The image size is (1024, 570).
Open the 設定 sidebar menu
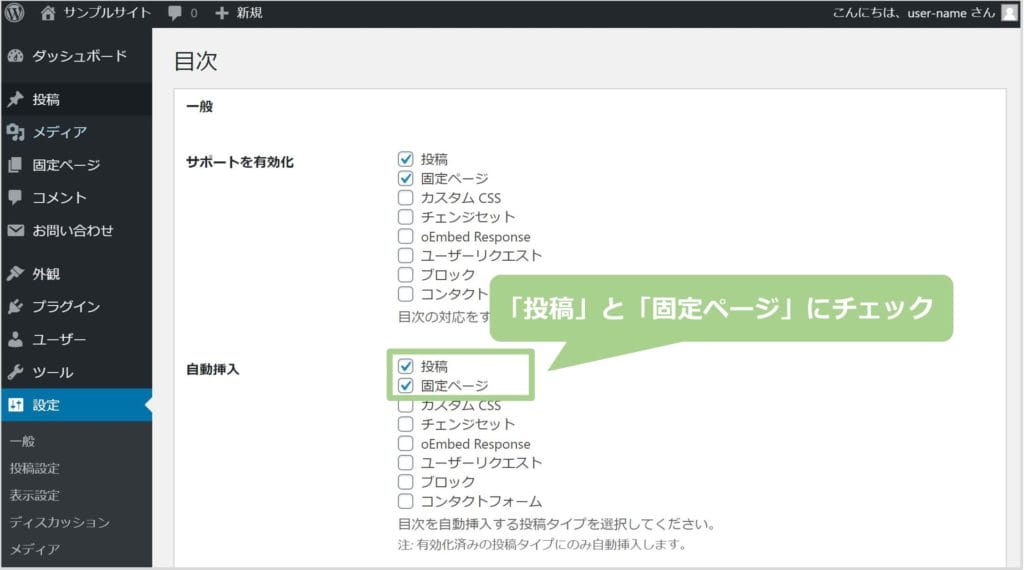(46, 405)
